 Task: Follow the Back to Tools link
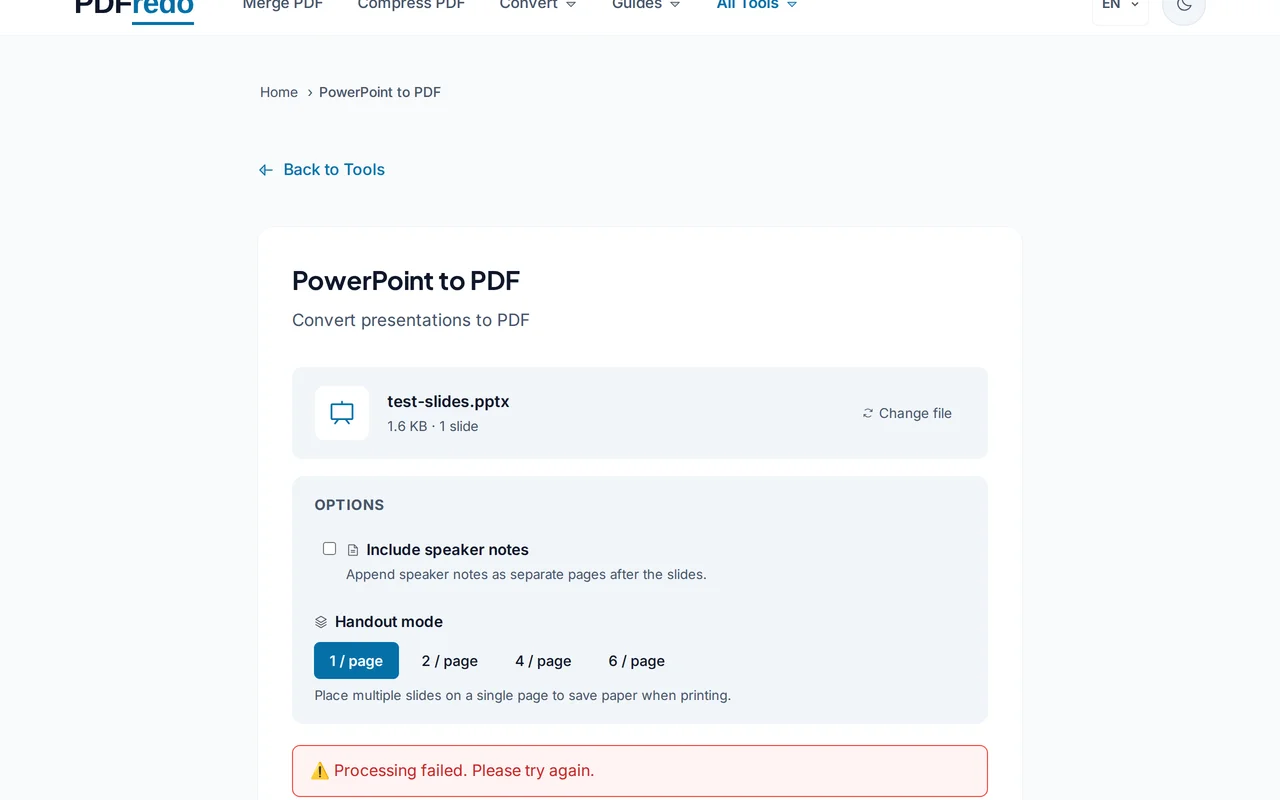[x=333, y=169]
